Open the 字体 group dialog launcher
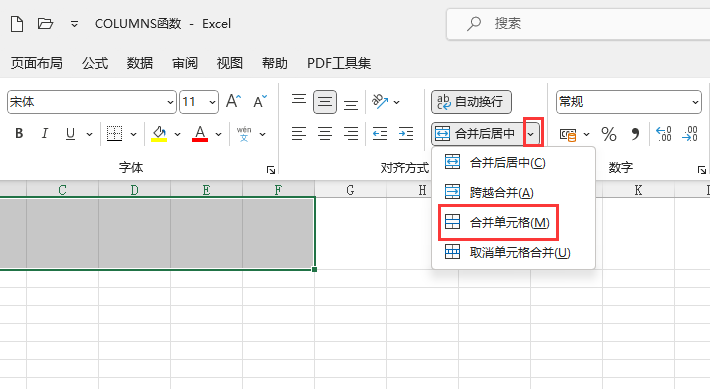710x389 pixels. click(271, 170)
